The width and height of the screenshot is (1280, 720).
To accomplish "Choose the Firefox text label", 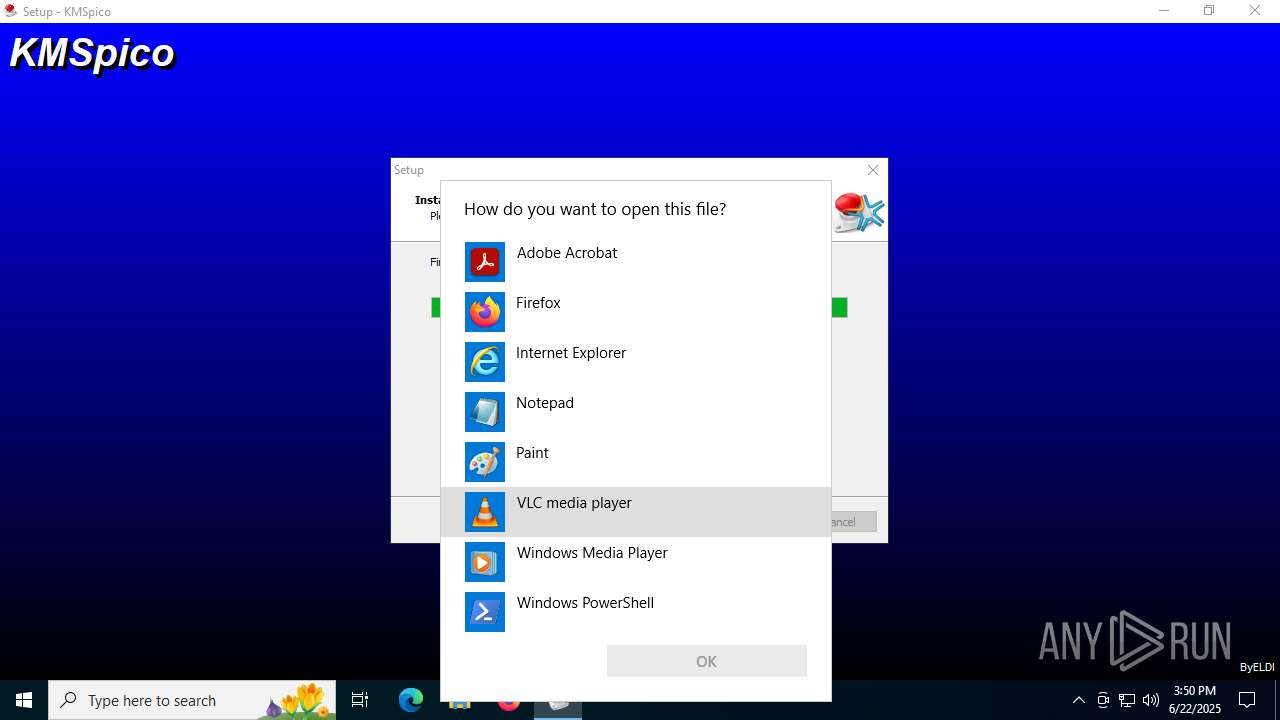I will pyautogui.click(x=538, y=303).
